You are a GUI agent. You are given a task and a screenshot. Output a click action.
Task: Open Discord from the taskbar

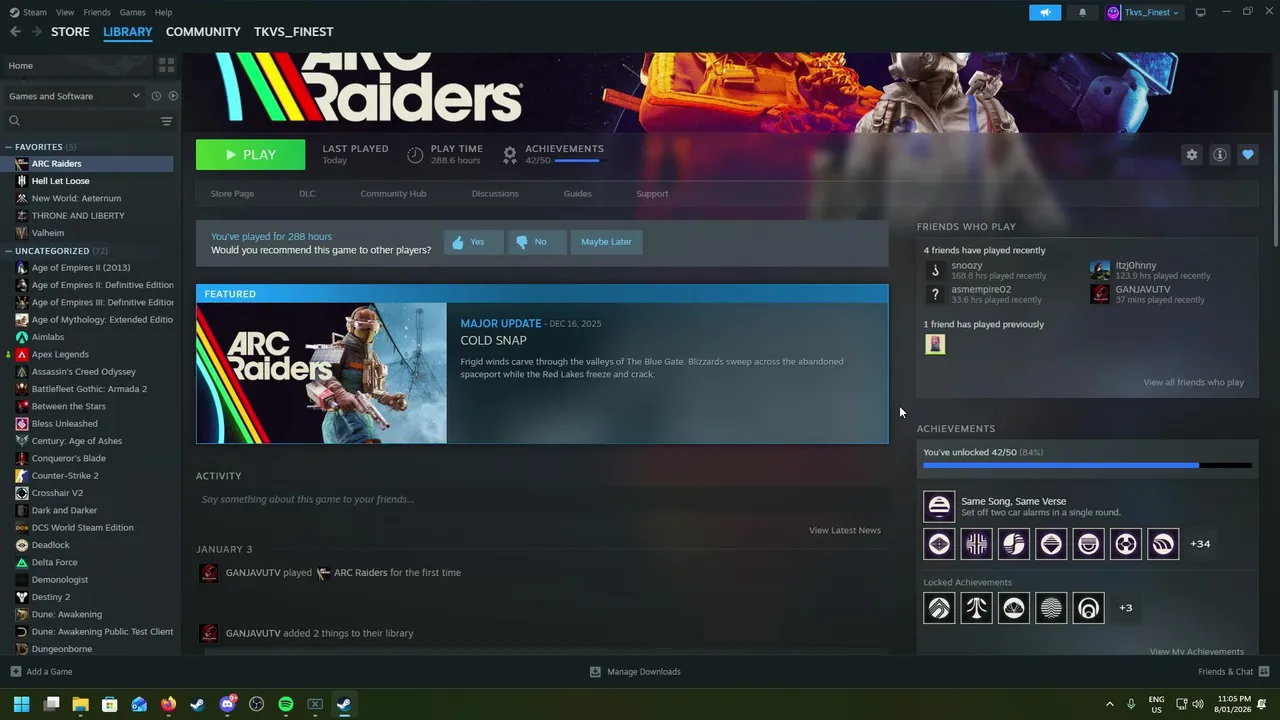tap(227, 704)
